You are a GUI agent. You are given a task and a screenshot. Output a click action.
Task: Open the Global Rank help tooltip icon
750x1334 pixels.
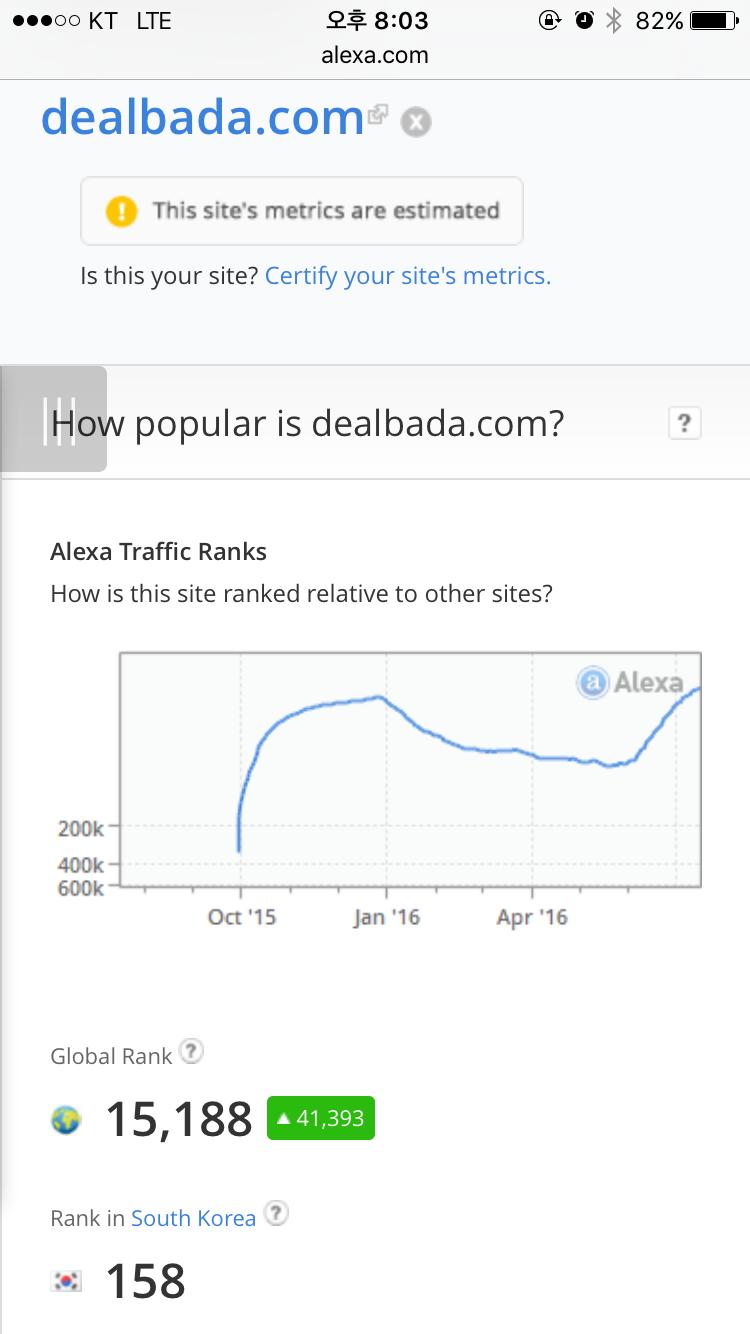pos(191,1051)
